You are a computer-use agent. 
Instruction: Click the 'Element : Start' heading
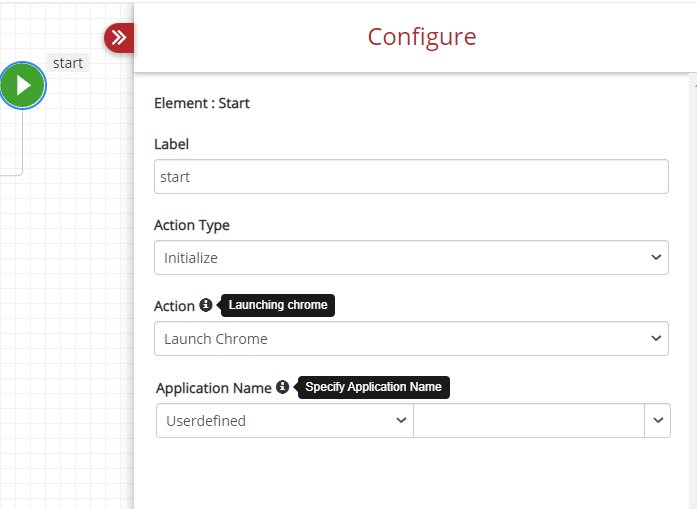(x=202, y=103)
